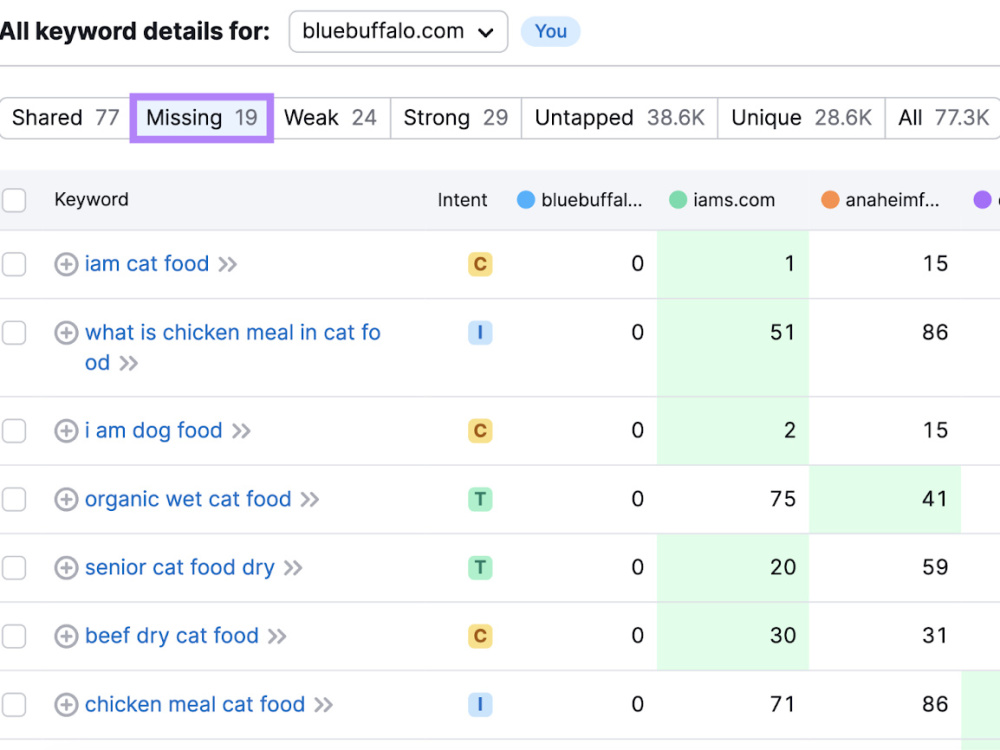
Task: Click the Informational intent badge for chicken meal cat food
Action: (x=480, y=705)
